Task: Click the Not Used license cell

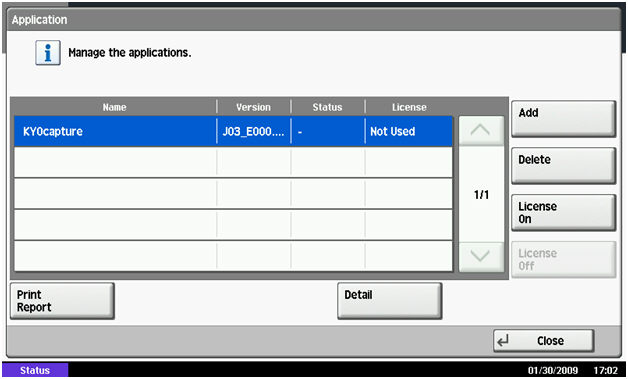Action: coord(409,131)
